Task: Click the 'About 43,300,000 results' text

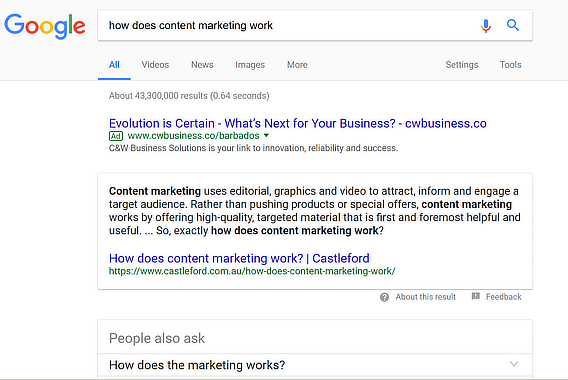Action: pyautogui.click(x=189, y=96)
